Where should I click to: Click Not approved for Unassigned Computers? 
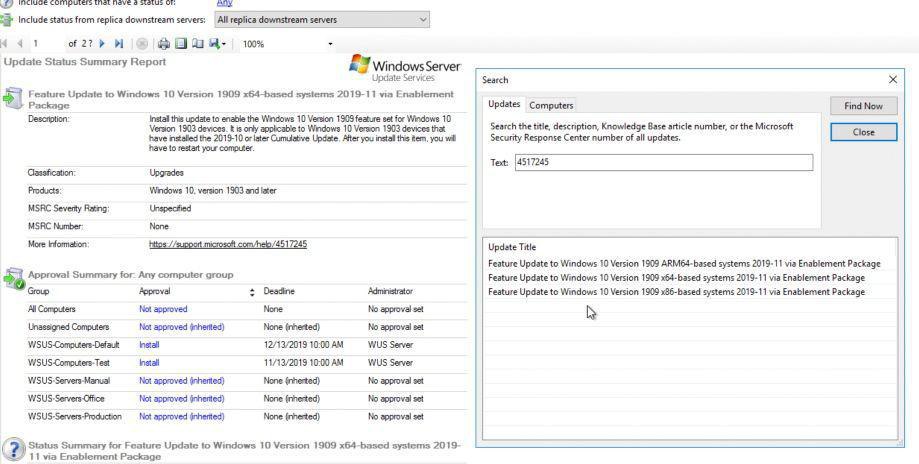[182, 327]
